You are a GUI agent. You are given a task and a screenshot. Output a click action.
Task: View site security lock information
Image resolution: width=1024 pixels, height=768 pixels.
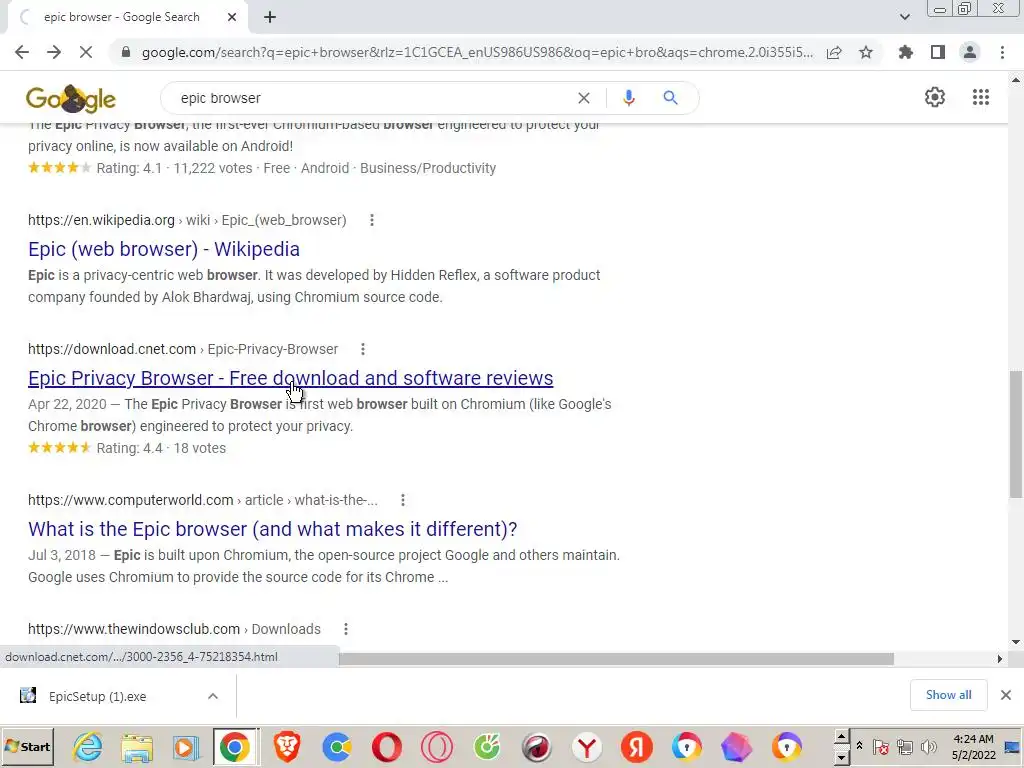126,52
